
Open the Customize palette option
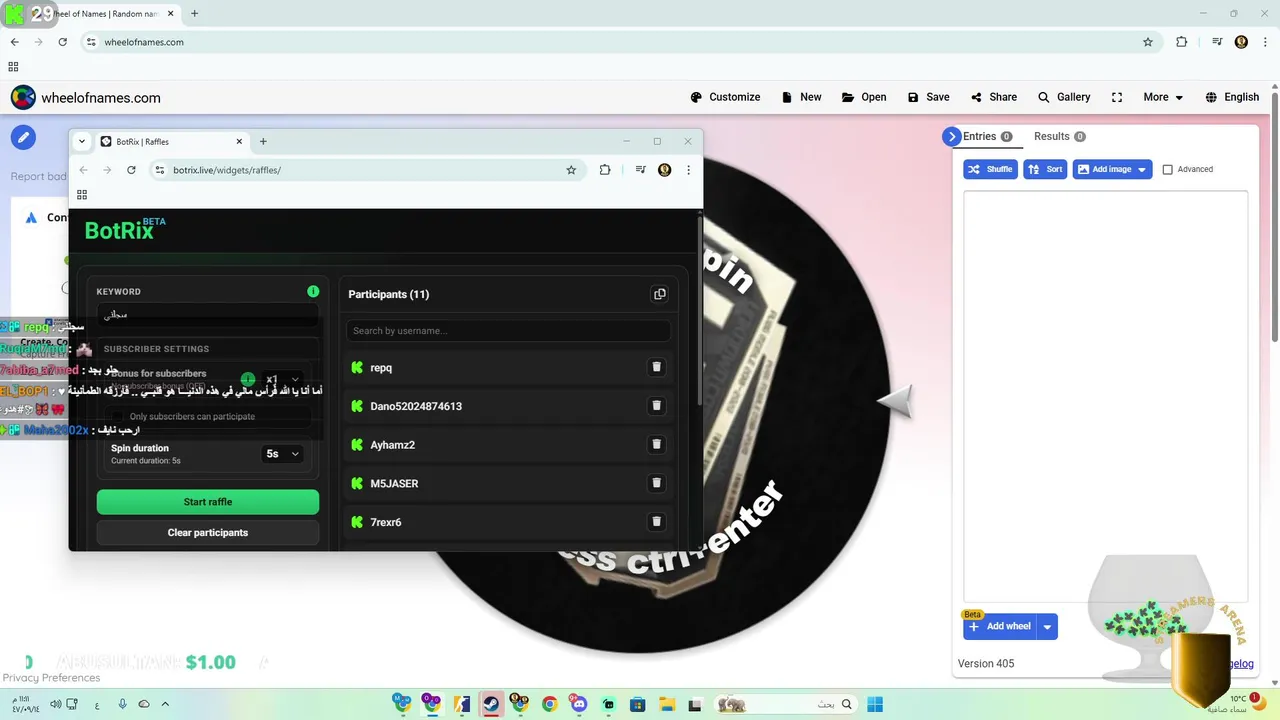[725, 97]
